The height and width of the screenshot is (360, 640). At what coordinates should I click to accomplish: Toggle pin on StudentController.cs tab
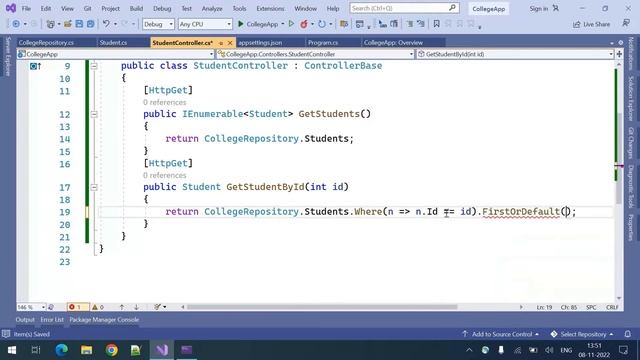[x=221, y=43]
